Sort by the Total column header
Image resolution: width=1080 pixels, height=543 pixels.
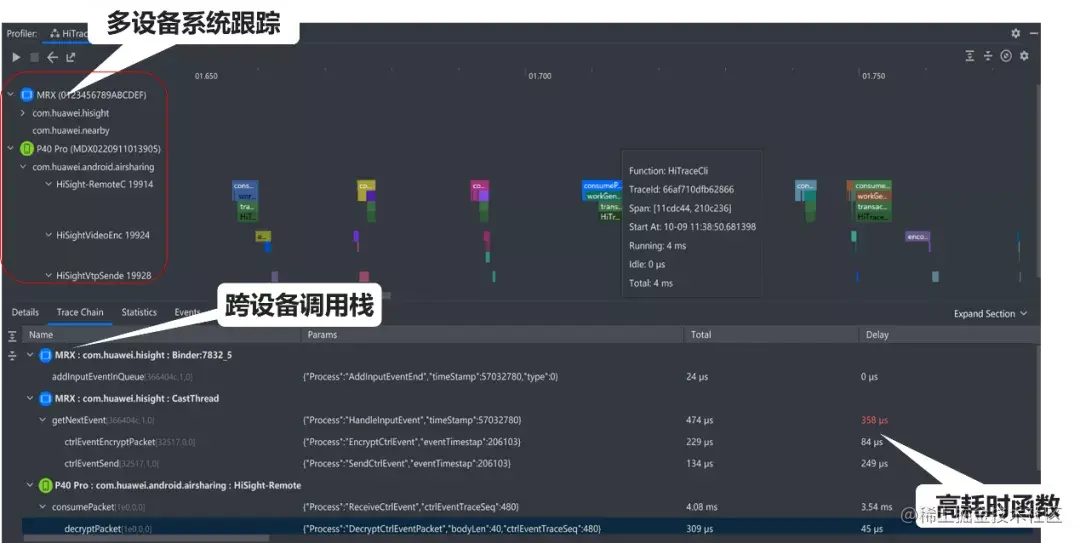pos(772,335)
